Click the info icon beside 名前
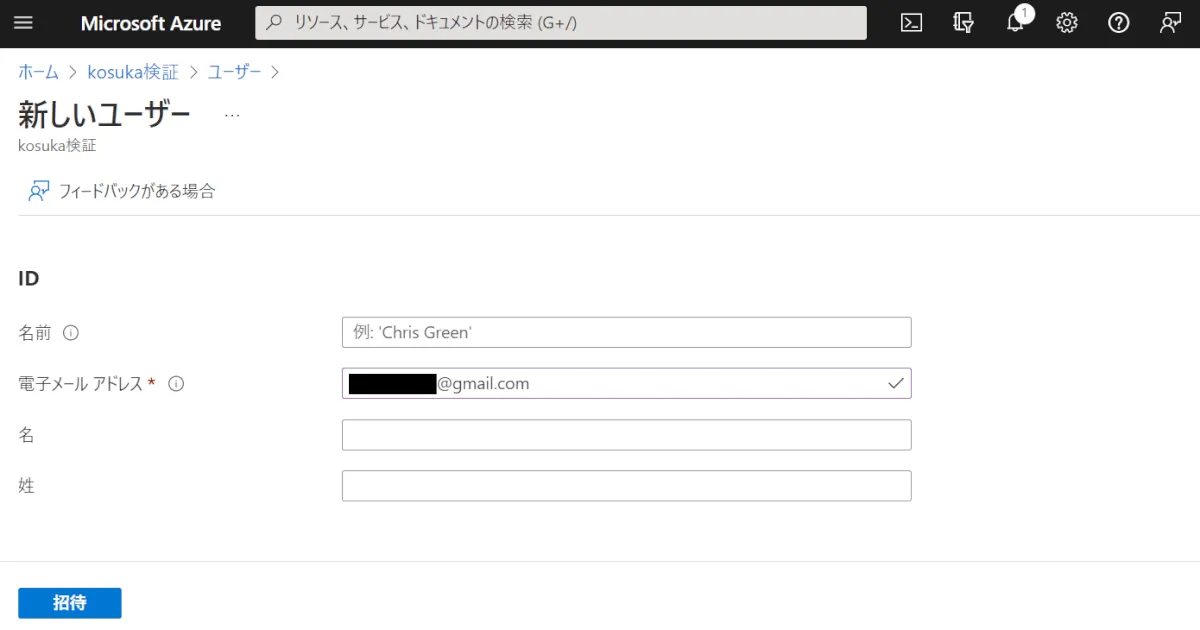 71,333
